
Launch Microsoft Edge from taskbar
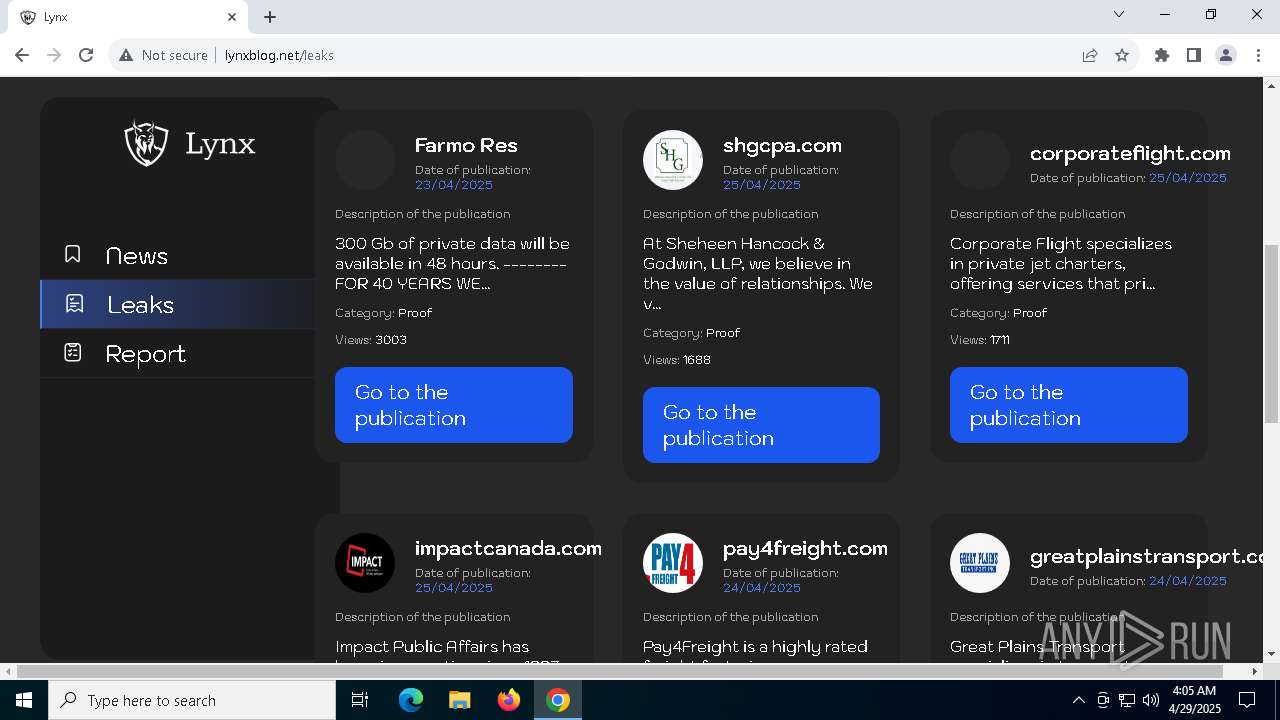point(411,700)
